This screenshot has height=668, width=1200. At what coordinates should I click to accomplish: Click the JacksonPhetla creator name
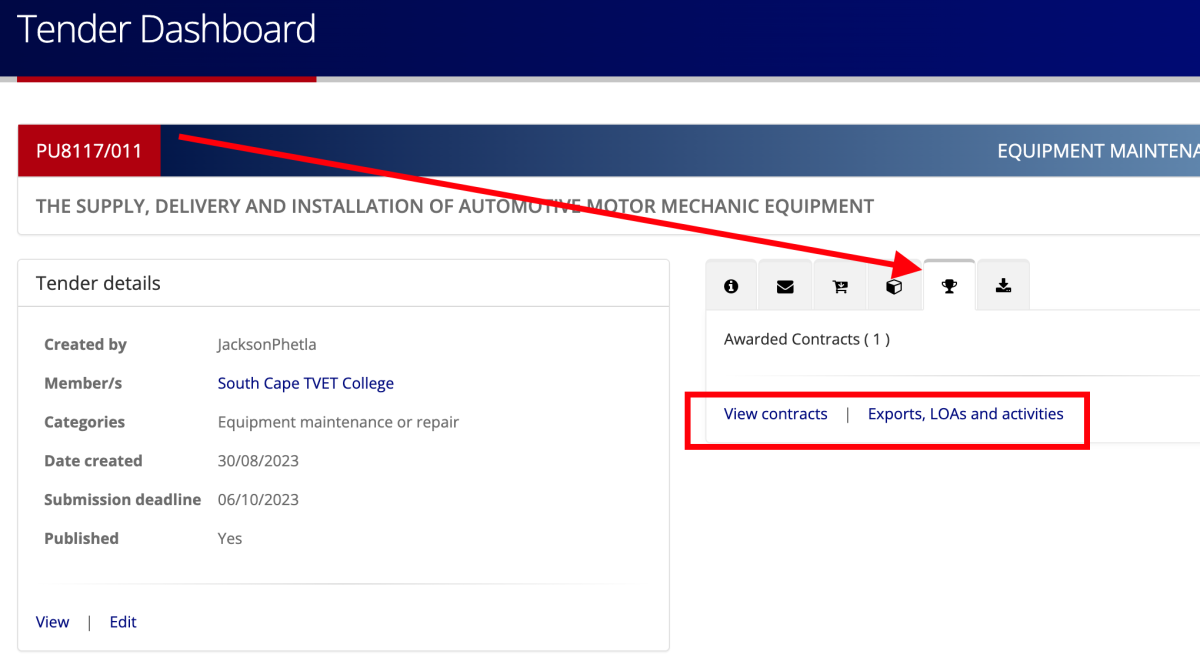pyautogui.click(x=268, y=345)
